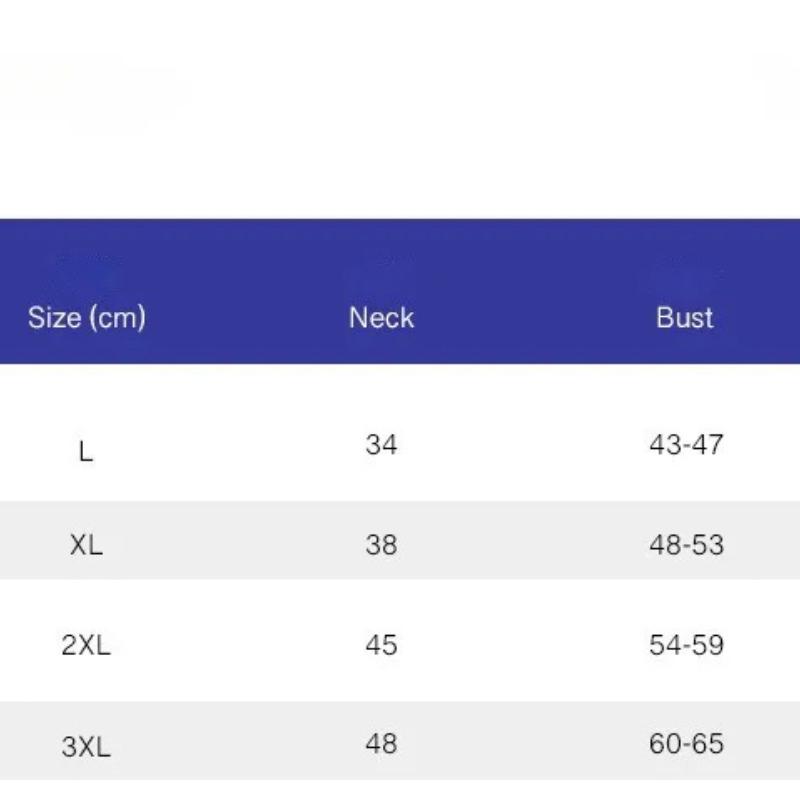Viewport: 800px width, 800px height.
Task: Select the L size label
Action: click(86, 452)
